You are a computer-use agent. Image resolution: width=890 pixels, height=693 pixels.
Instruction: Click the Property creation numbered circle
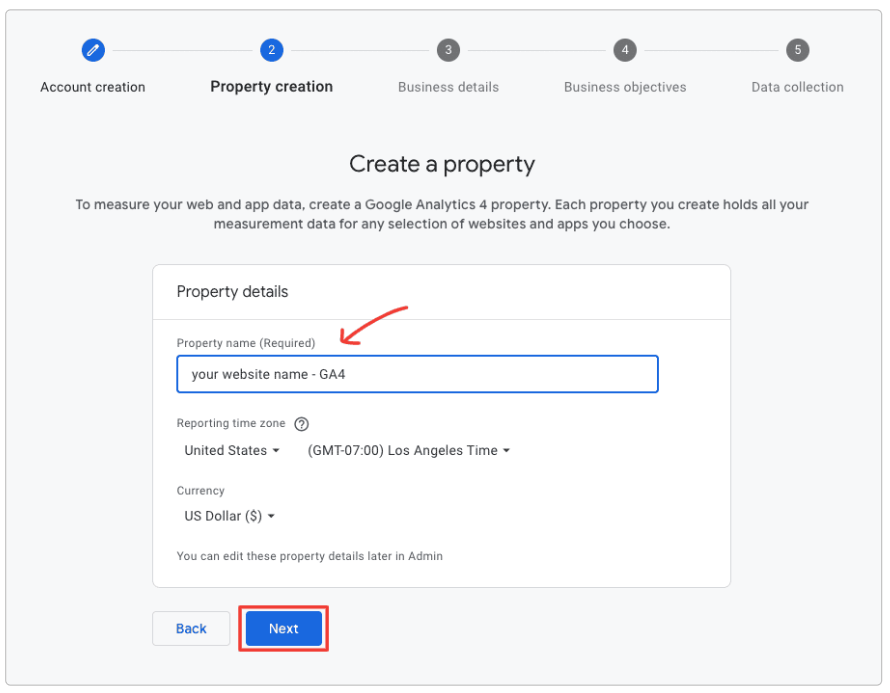(x=271, y=50)
